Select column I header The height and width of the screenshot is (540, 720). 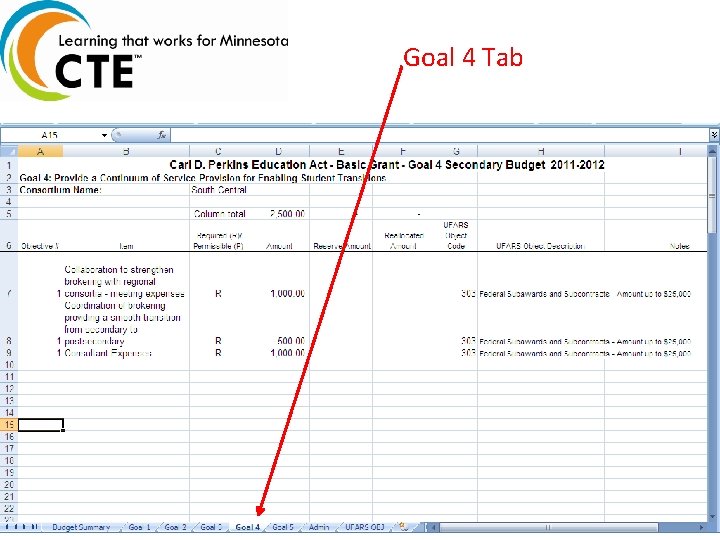click(x=657, y=151)
